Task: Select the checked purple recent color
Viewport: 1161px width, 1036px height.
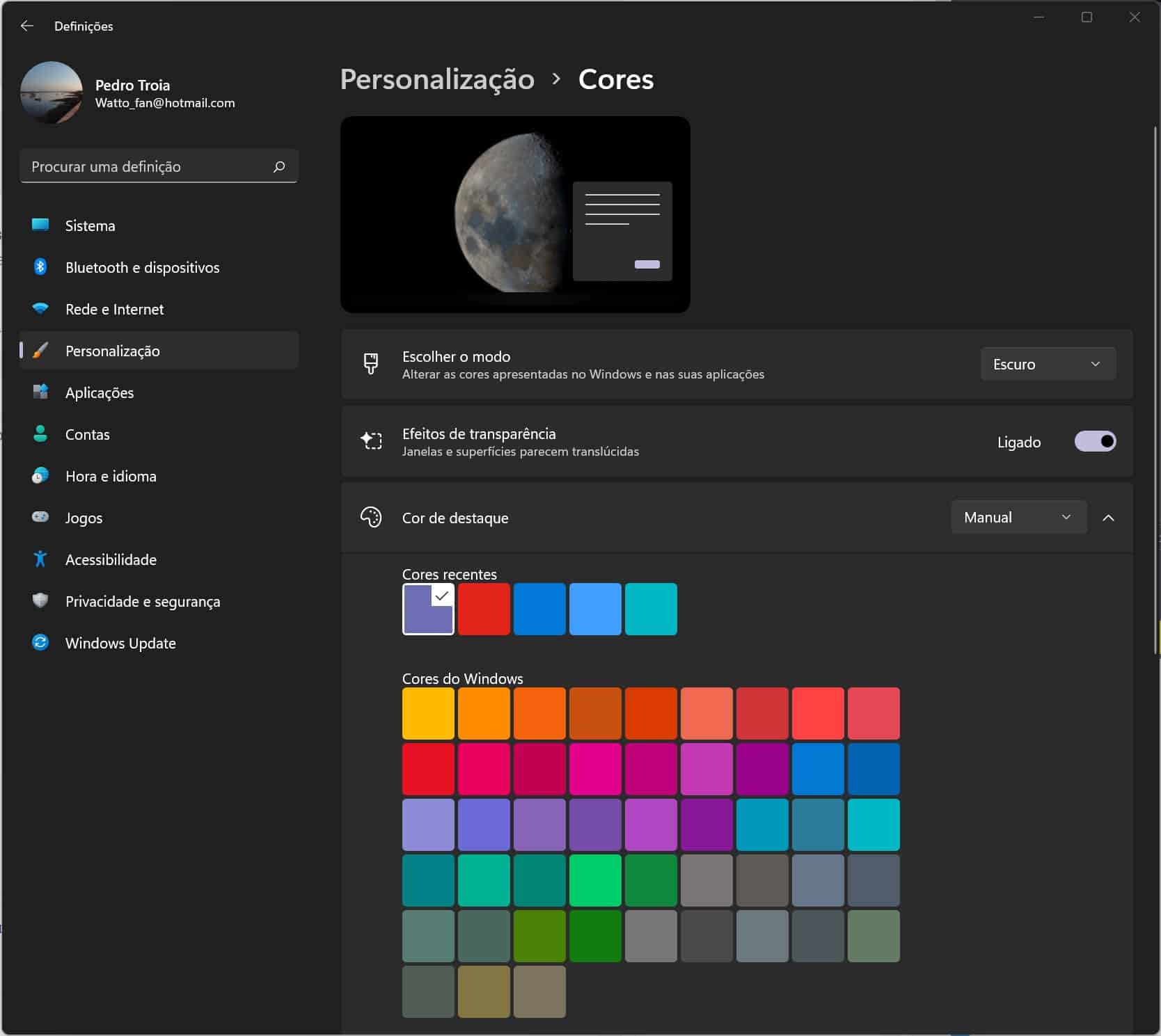Action: (x=428, y=609)
